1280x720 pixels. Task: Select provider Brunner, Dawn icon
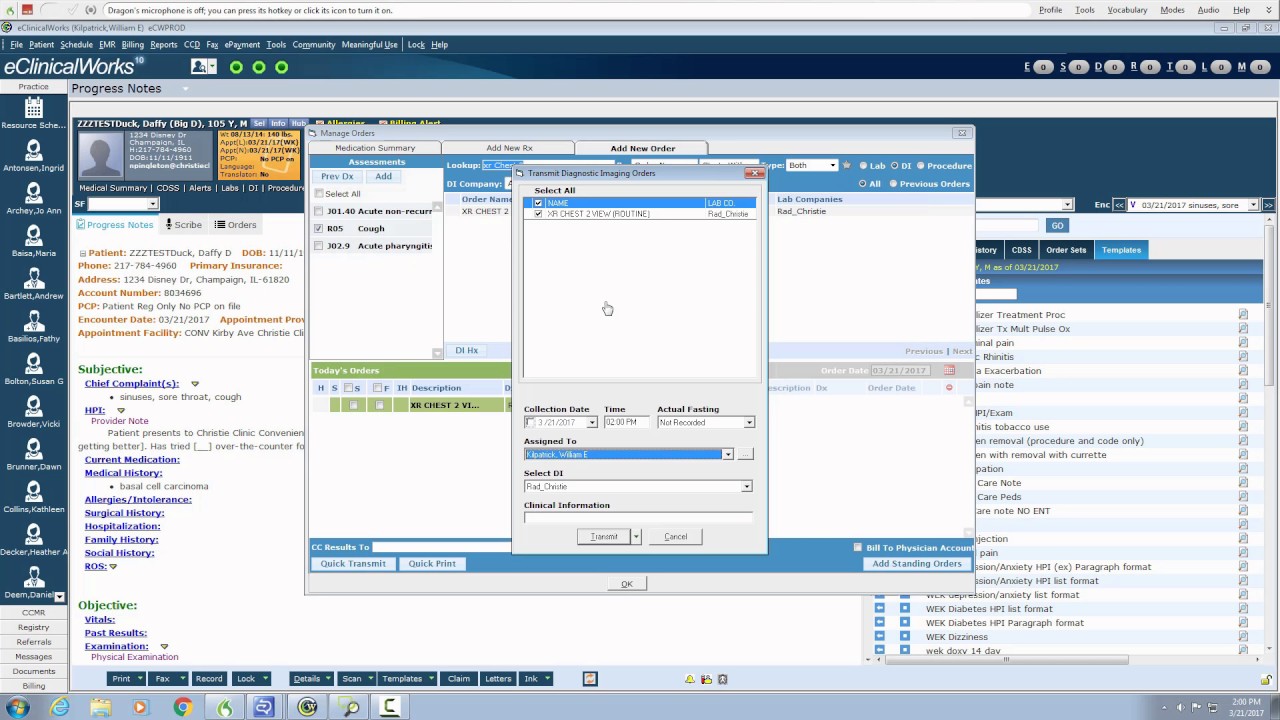tap(33, 449)
